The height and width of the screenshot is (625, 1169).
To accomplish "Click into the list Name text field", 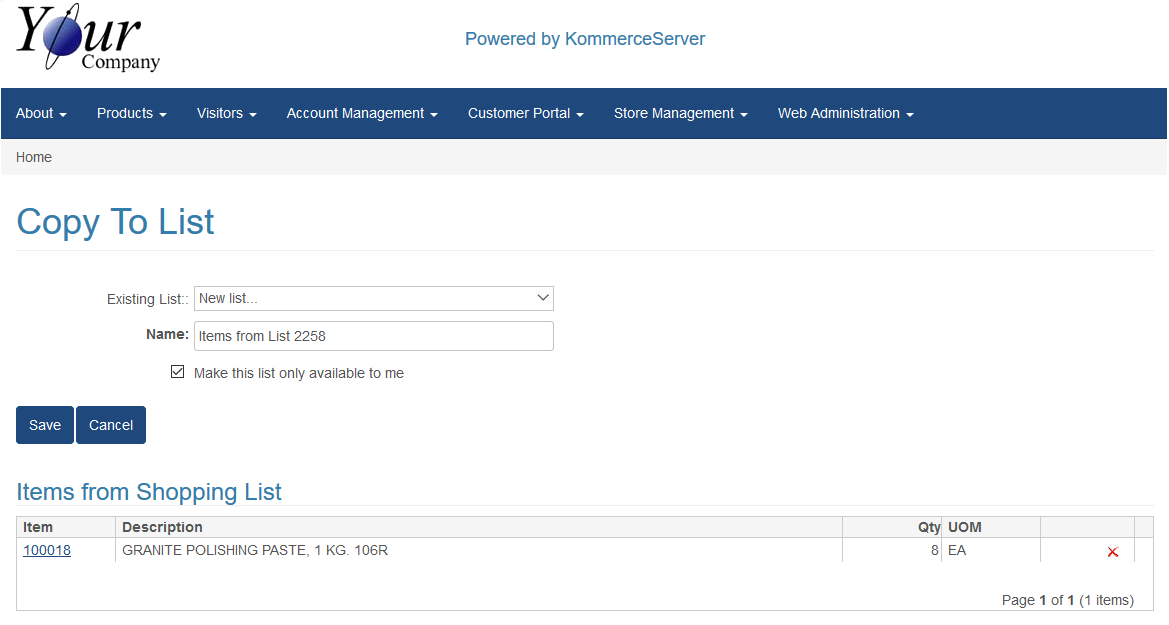I will [373, 336].
